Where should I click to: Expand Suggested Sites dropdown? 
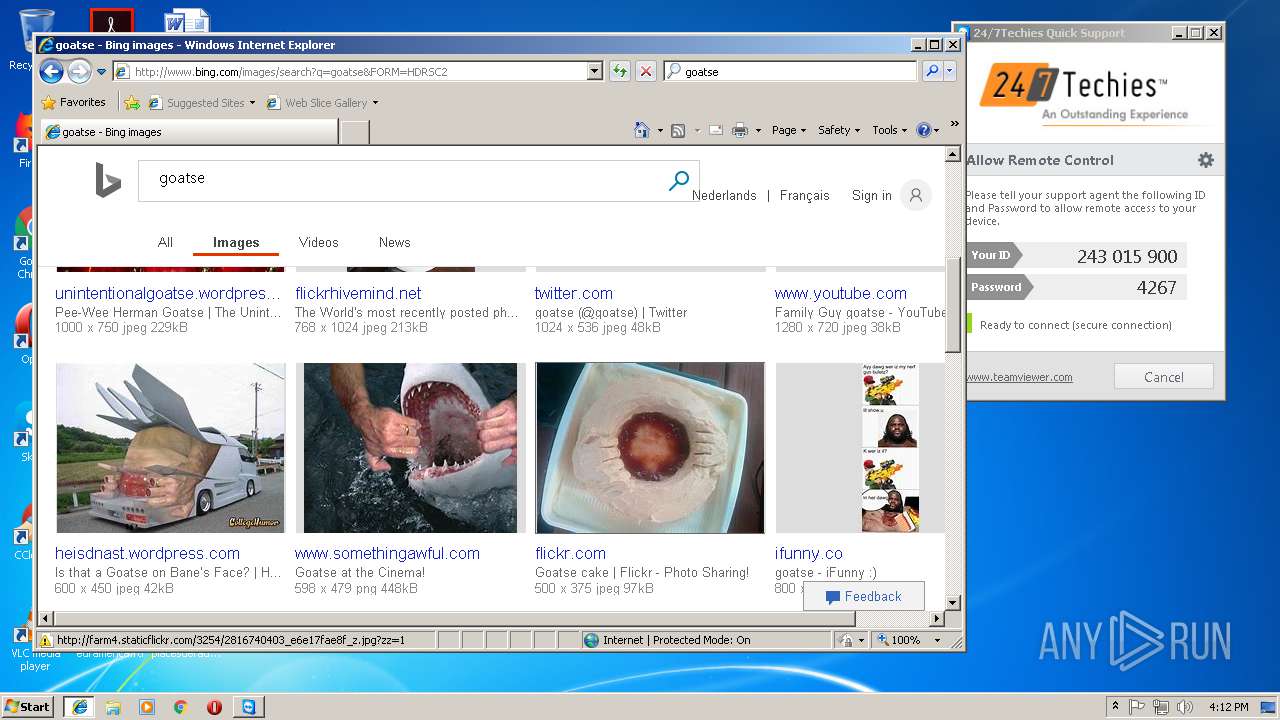click(252, 103)
